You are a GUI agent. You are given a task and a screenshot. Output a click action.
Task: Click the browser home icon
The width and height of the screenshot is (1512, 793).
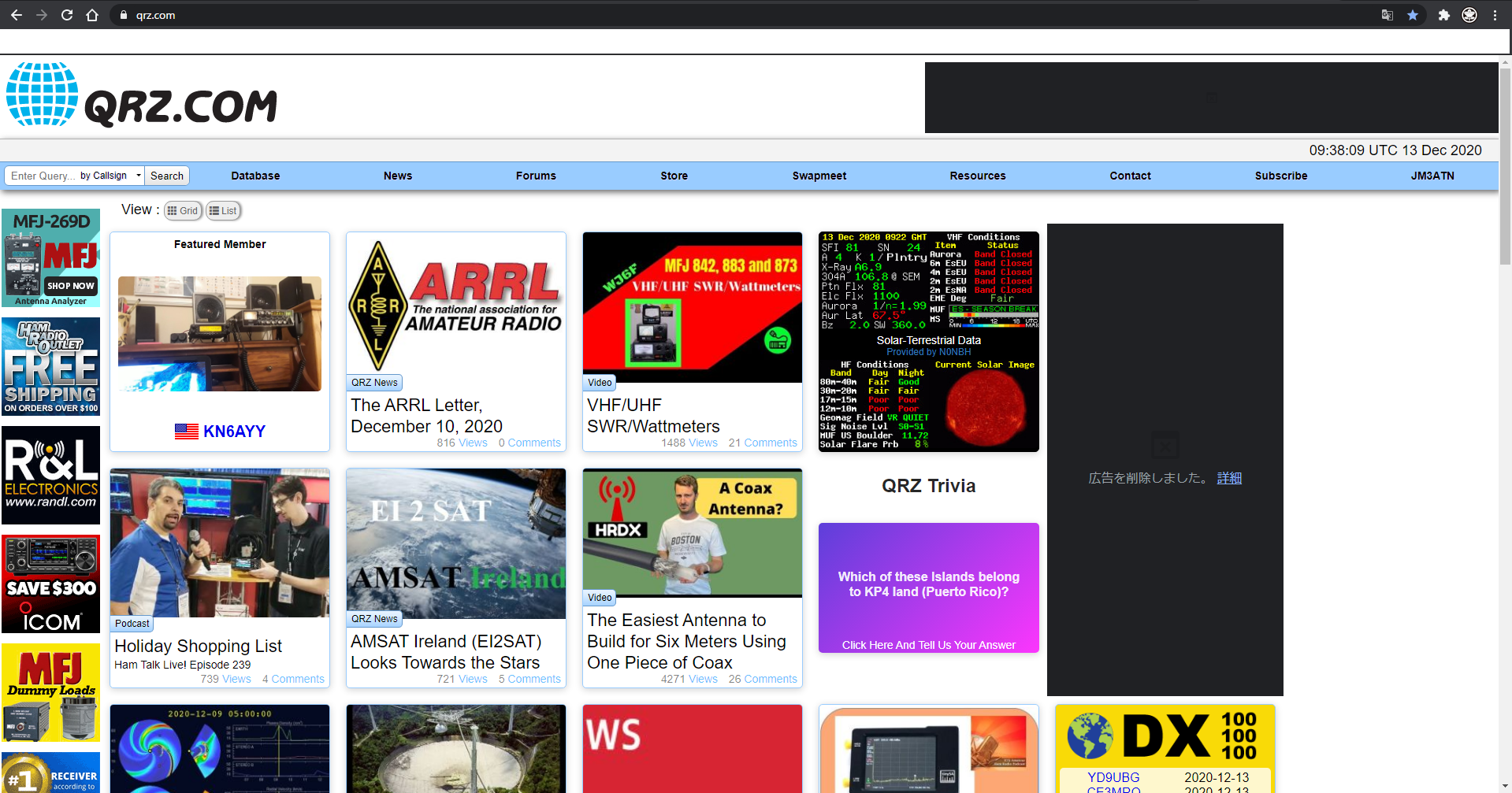coord(92,15)
